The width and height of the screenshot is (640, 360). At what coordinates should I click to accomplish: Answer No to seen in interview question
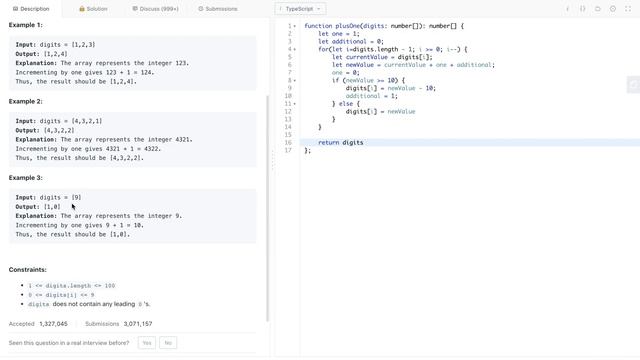click(x=168, y=343)
